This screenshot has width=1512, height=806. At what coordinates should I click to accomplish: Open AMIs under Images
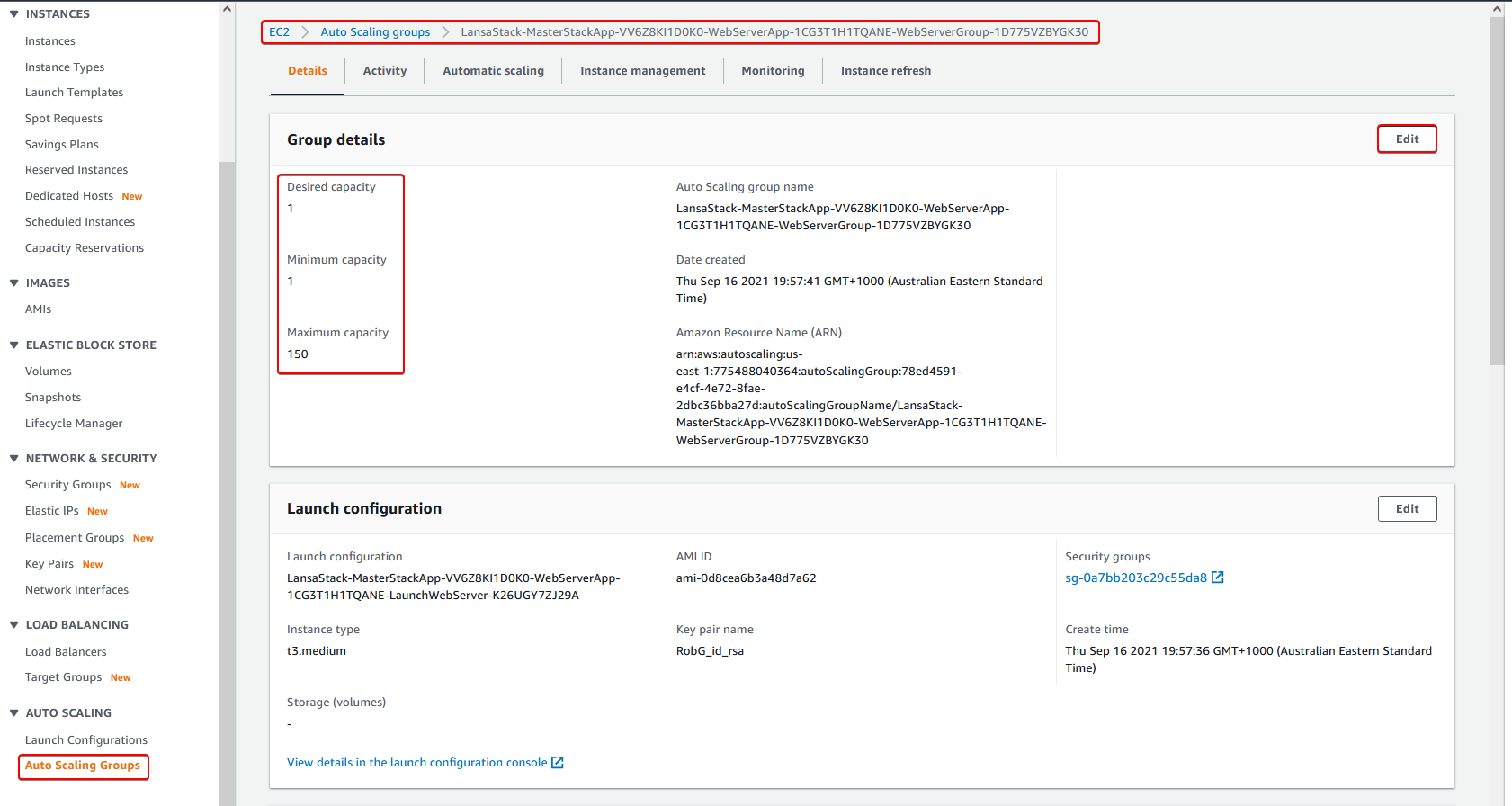tap(39, 309)
